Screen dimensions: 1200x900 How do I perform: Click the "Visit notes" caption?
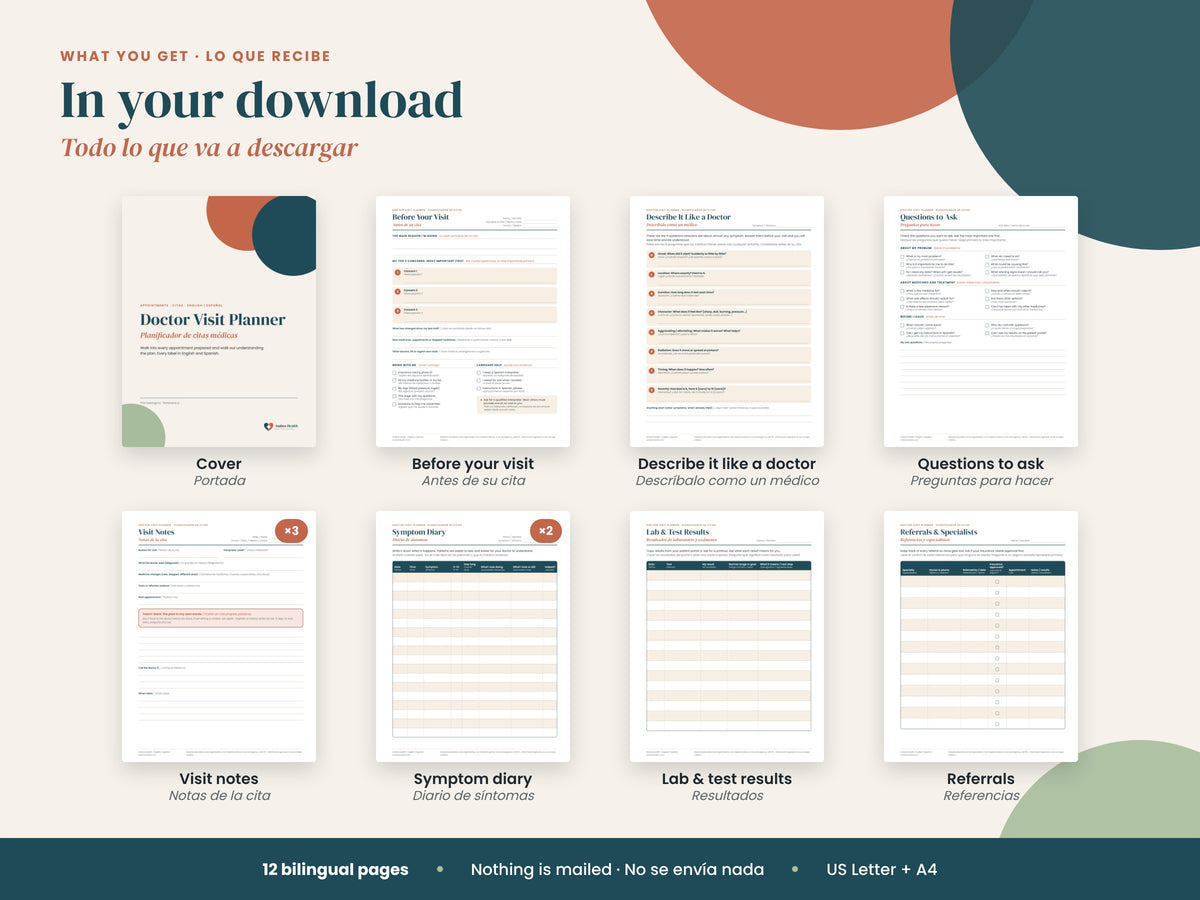219,779
